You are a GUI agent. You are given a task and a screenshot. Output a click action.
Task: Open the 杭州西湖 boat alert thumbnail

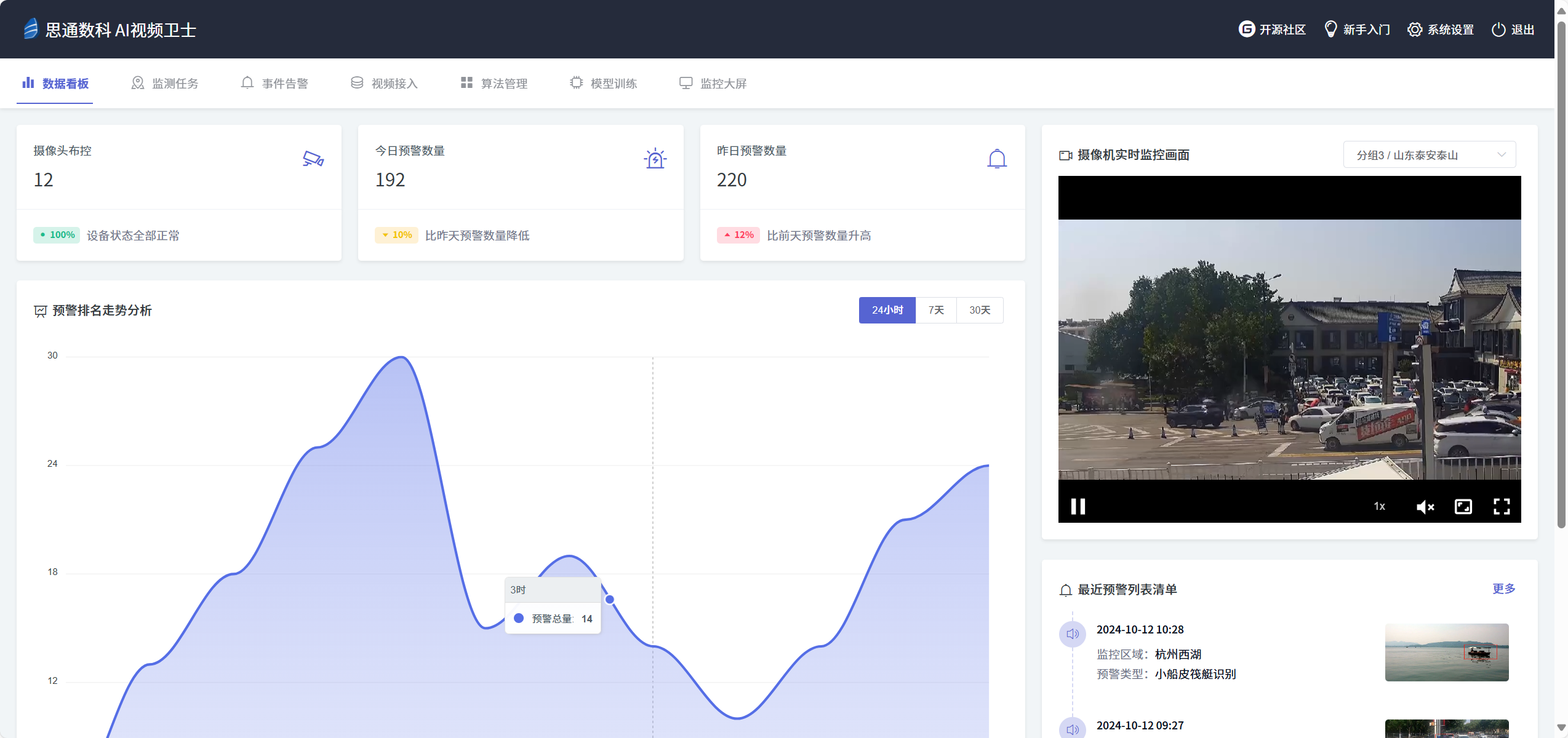pyautogui.click(x=1446, y=653)
